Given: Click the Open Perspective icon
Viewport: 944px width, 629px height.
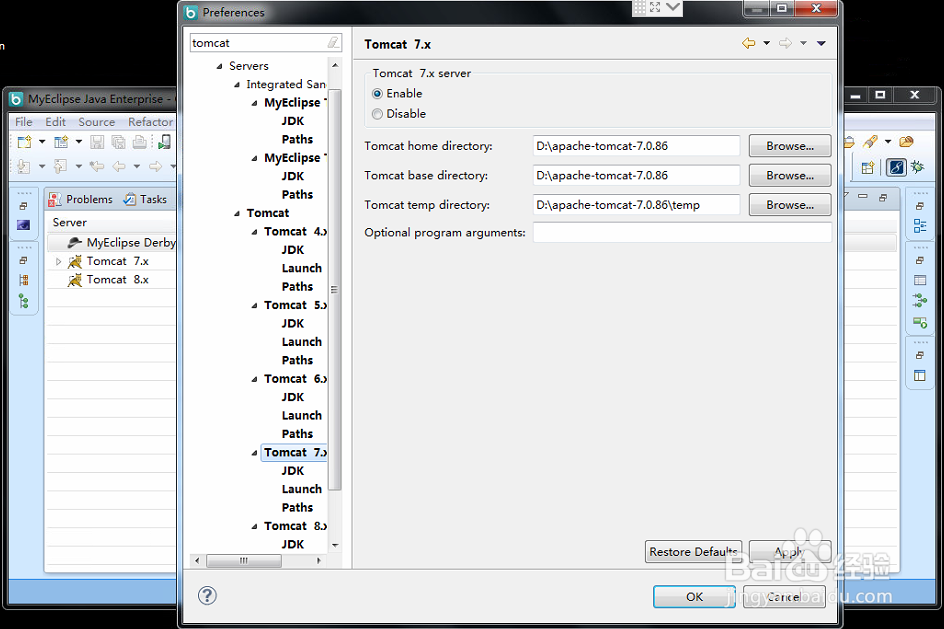Looking at the screenshot, I should tap(868, 168).
